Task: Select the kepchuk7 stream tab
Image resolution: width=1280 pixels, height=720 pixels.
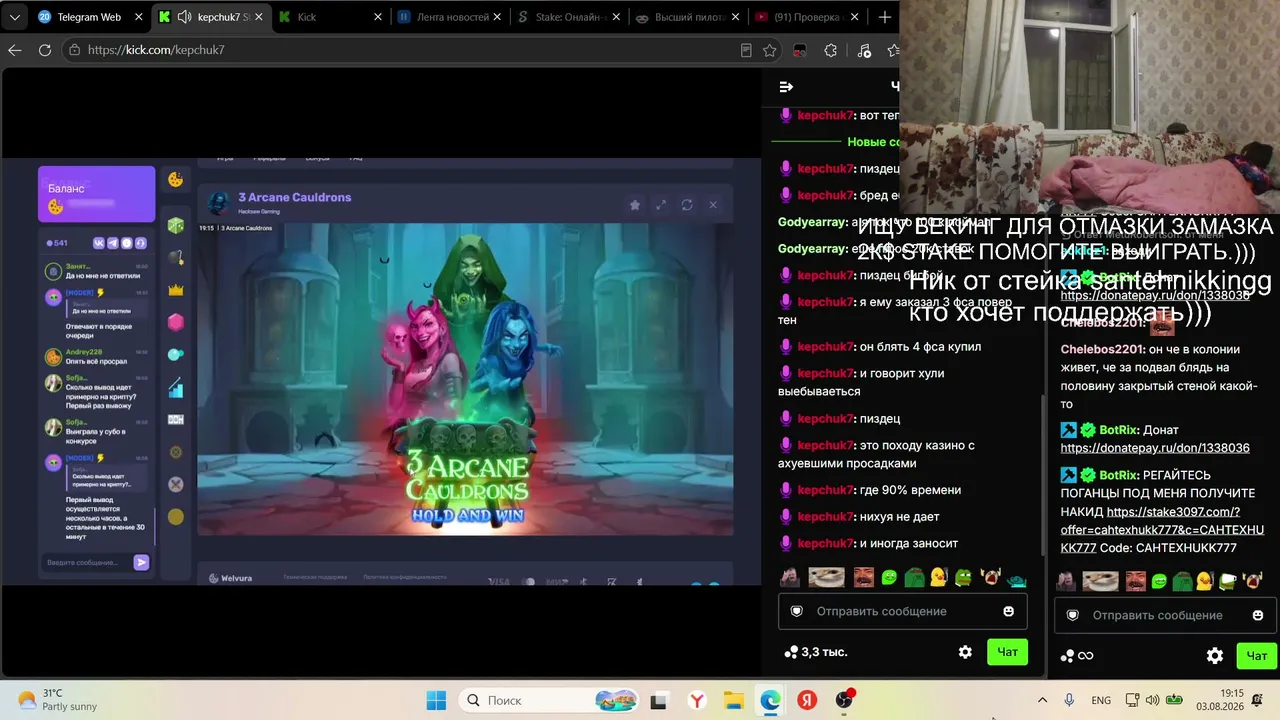Action: [x=210, y=17]
